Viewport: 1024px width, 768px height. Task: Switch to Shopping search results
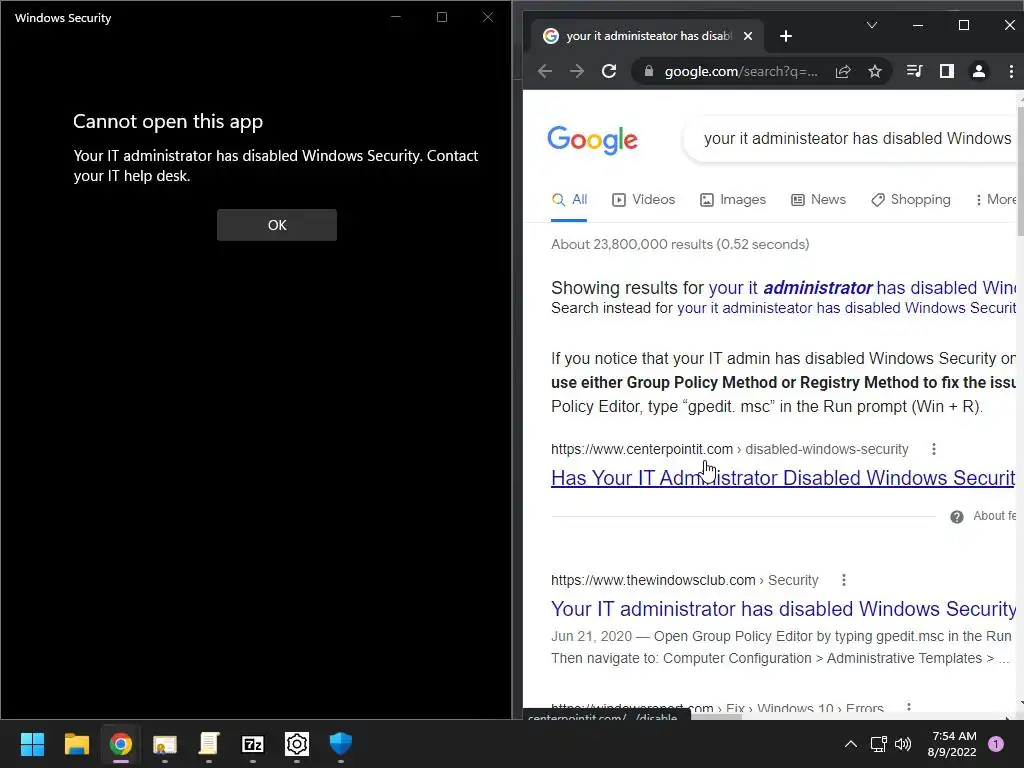(910, 200)
